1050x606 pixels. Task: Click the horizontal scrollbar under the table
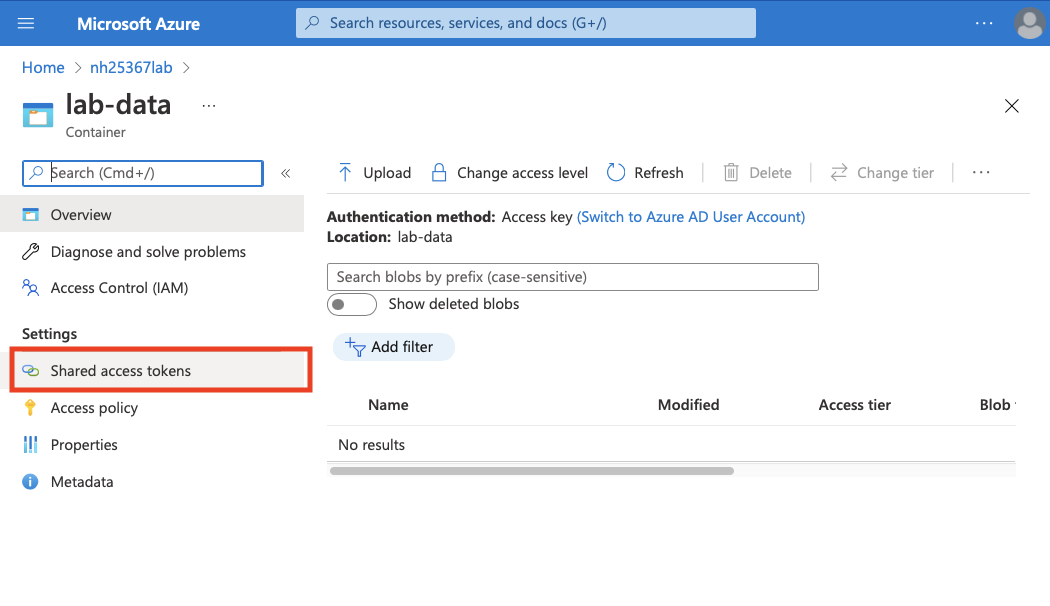(531, 470)
